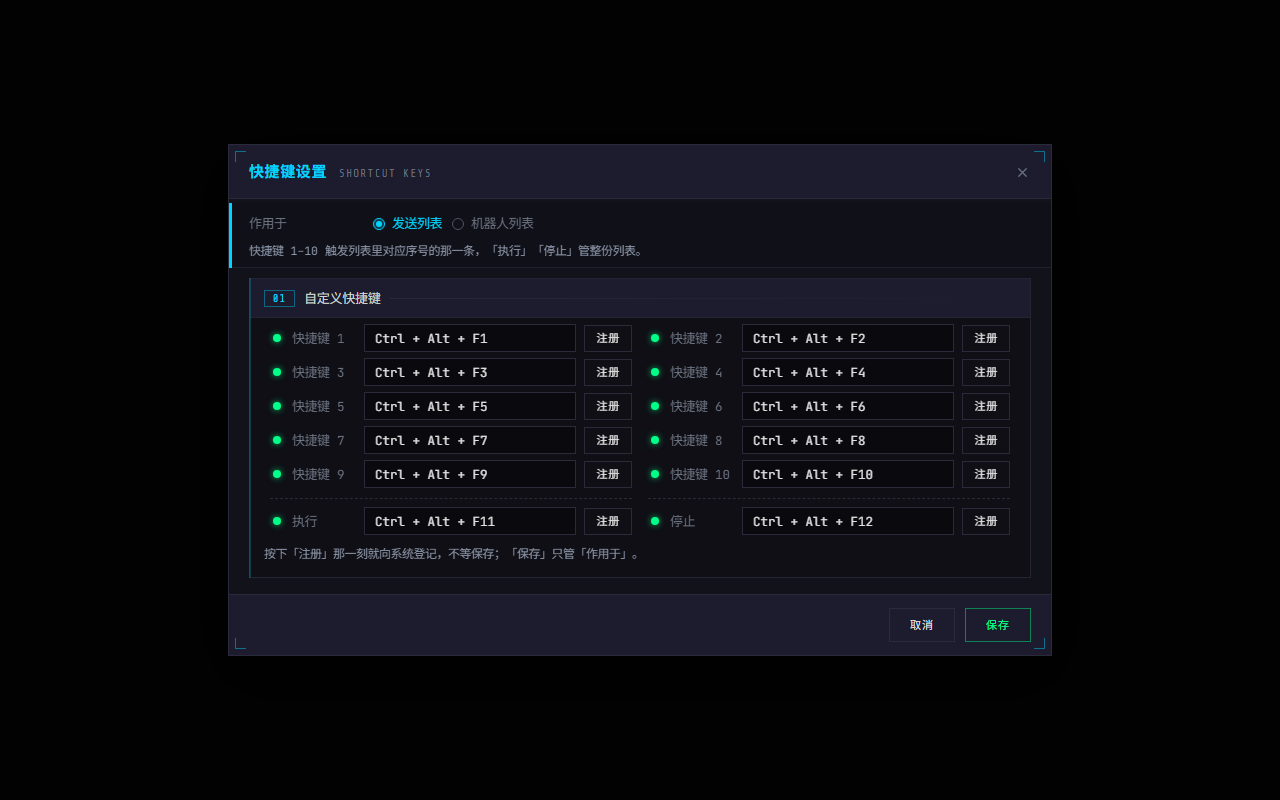Click the 执行 shortcut field Ctrl+Alt+F11
The image size is (1280, 800).
(x=470, y=521)
